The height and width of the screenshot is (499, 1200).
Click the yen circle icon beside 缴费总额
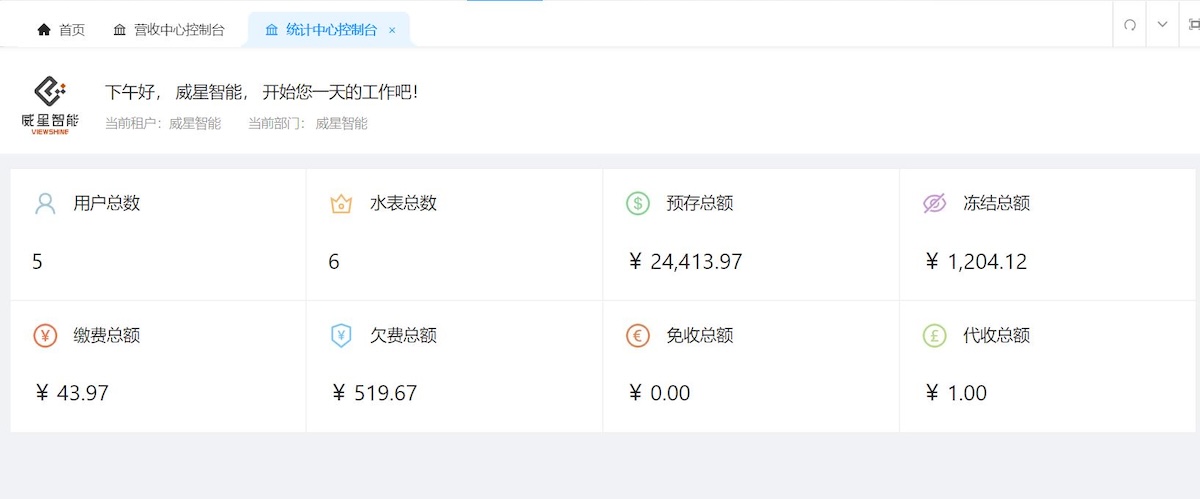tap(45, 336)
